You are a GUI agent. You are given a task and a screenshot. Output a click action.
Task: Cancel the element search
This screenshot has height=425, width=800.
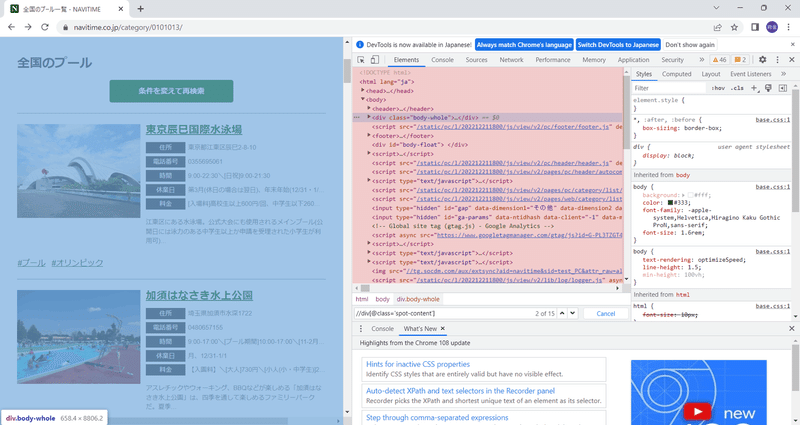pyautogui.click(x=606, y=313)
